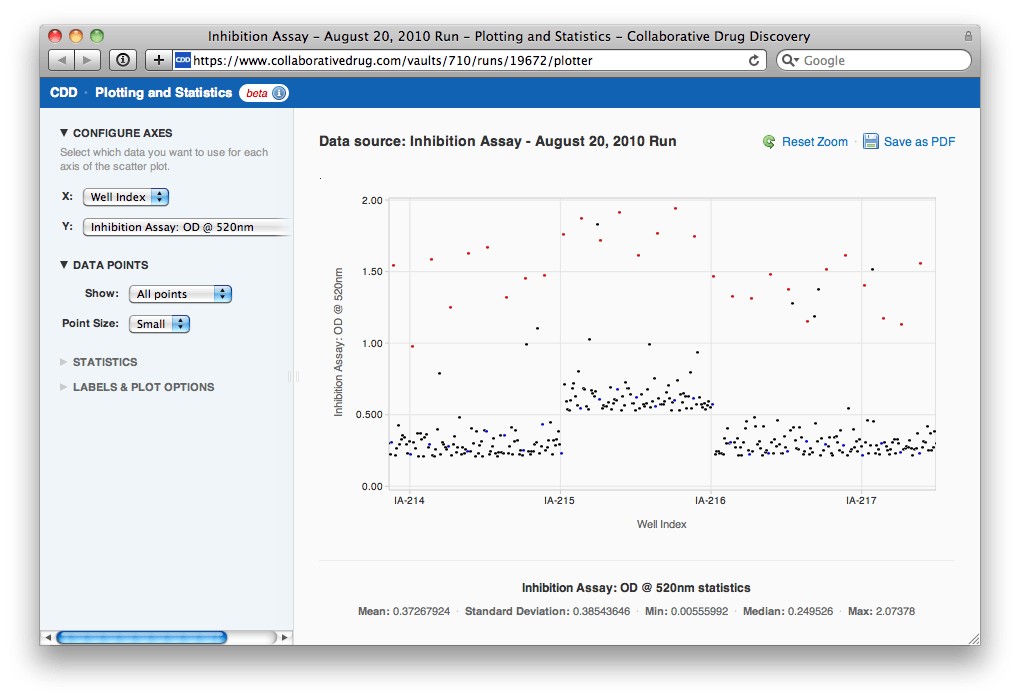Click the Median: 0.249526 statistic
The width and height of the screenshot is (1020, 700).
[x=788, y=612]
